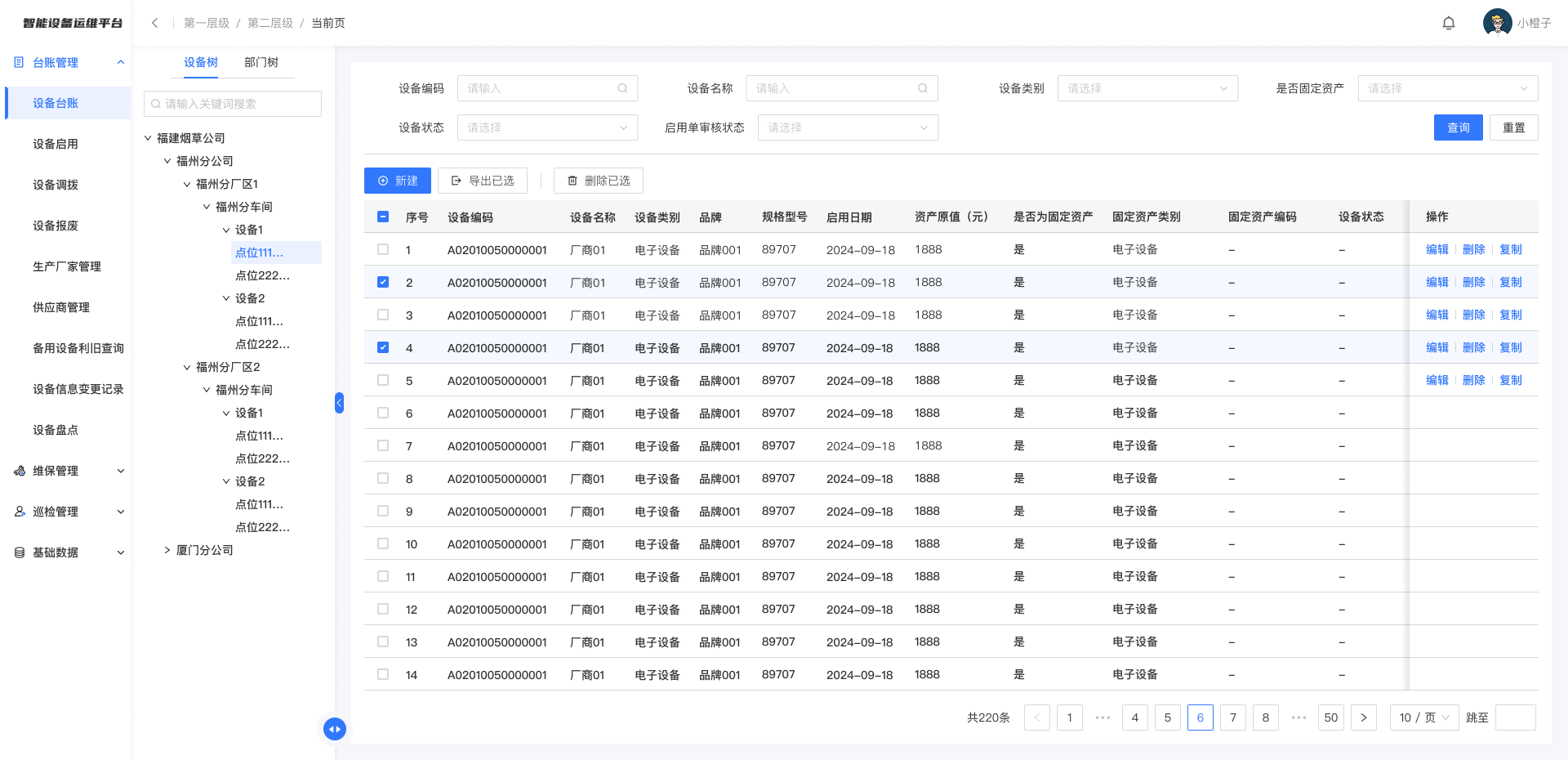Viewport: 1568px width, 760px height.
Task: Click search icon in 设备名称 field
Action: point(923,88)
